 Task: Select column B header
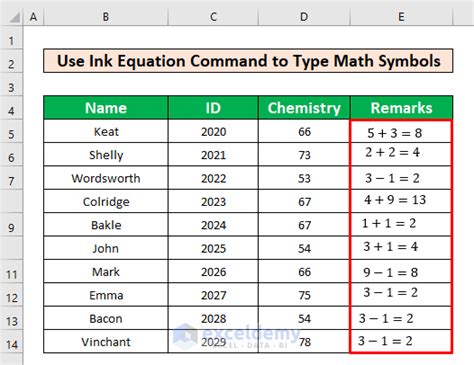click(x=106, y=17)
